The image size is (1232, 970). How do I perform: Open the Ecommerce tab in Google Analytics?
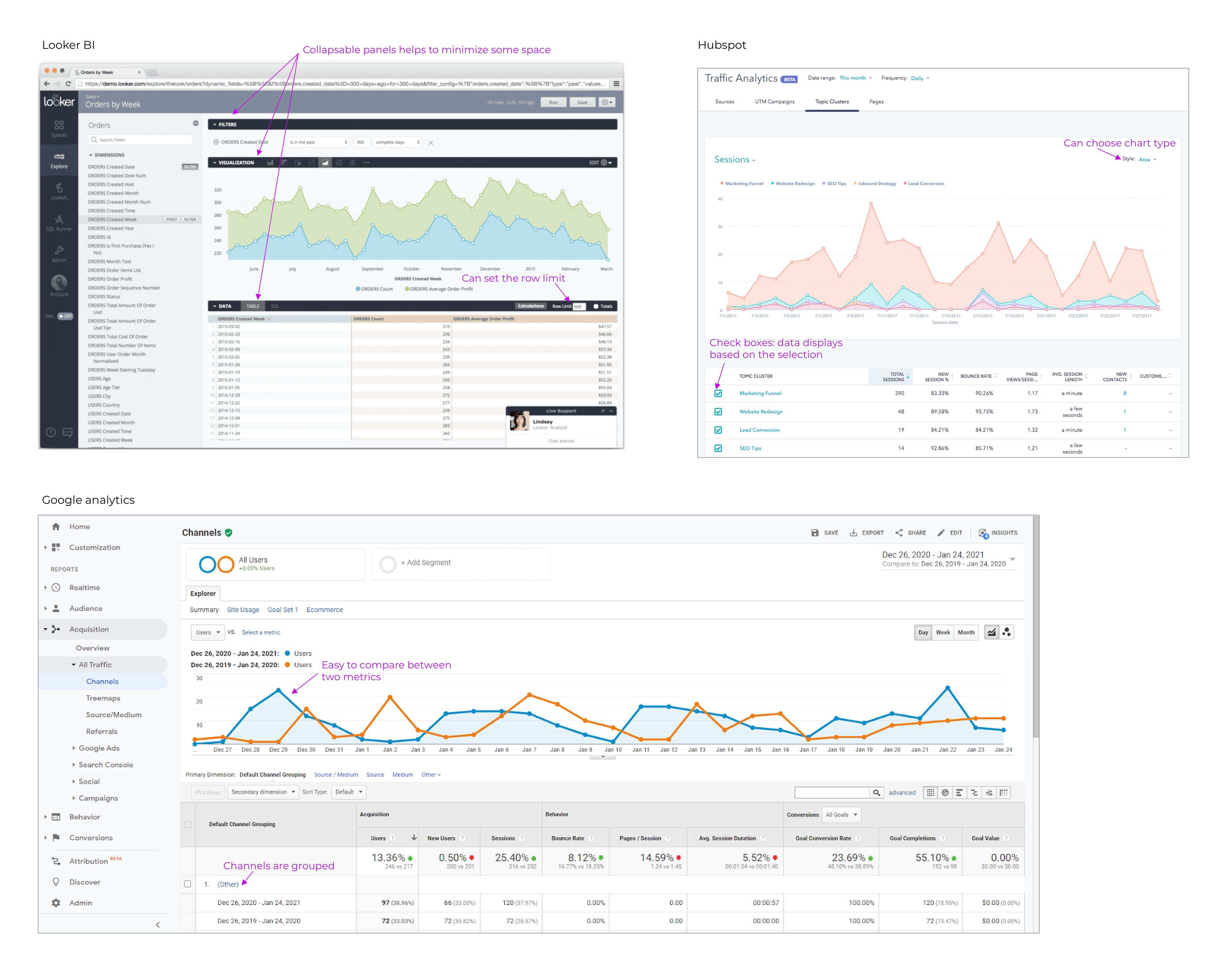[x=325, y=609]
